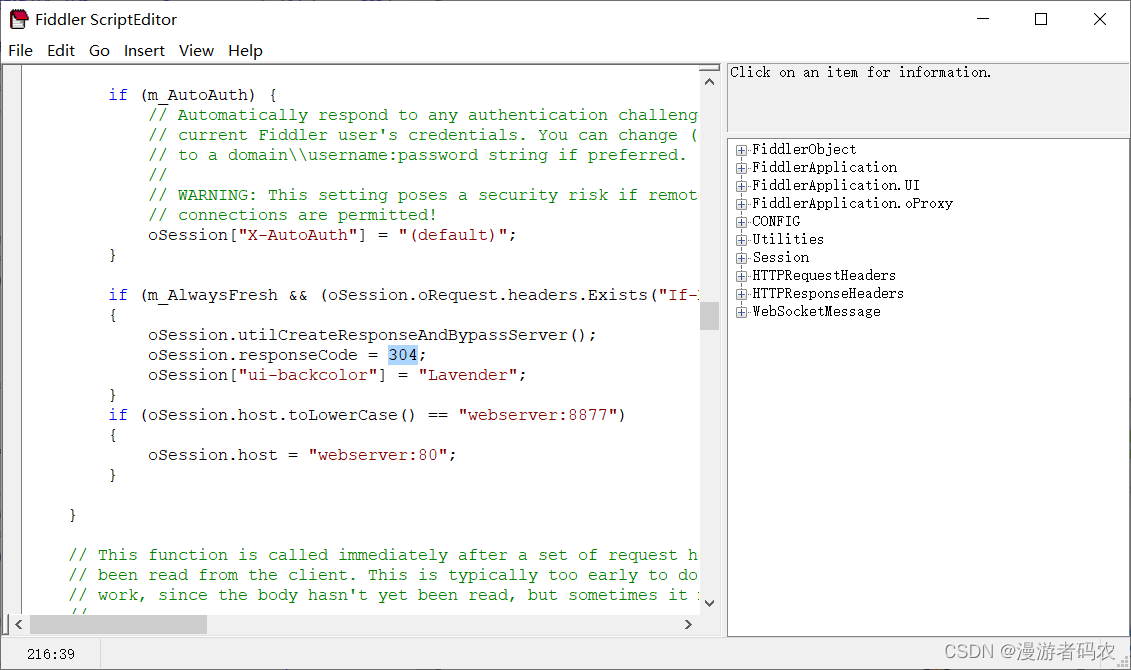Expand the FiddlerApplication.UI node
The image size is (1131, 670).
point(741,186)
